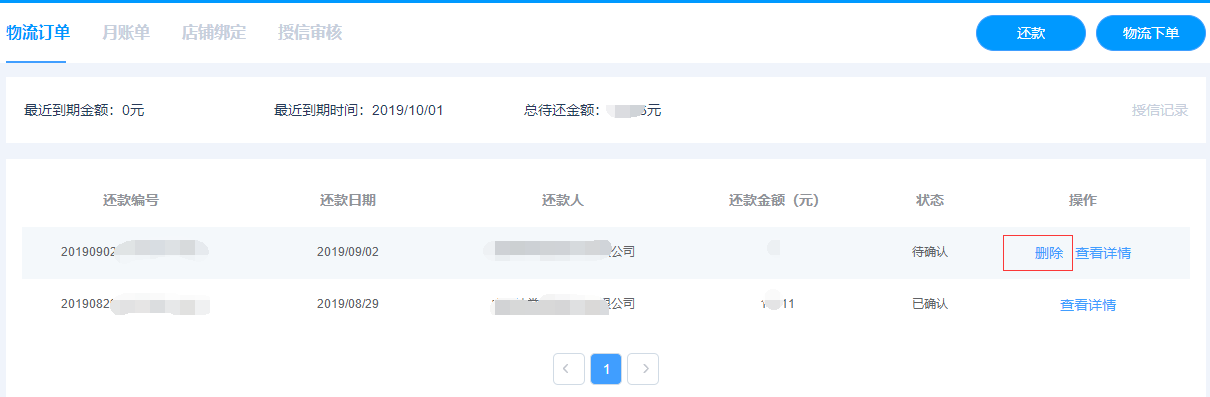1210x397 pixels.
Task: Click the 状态 column header
Action: [x=930, y=200]
